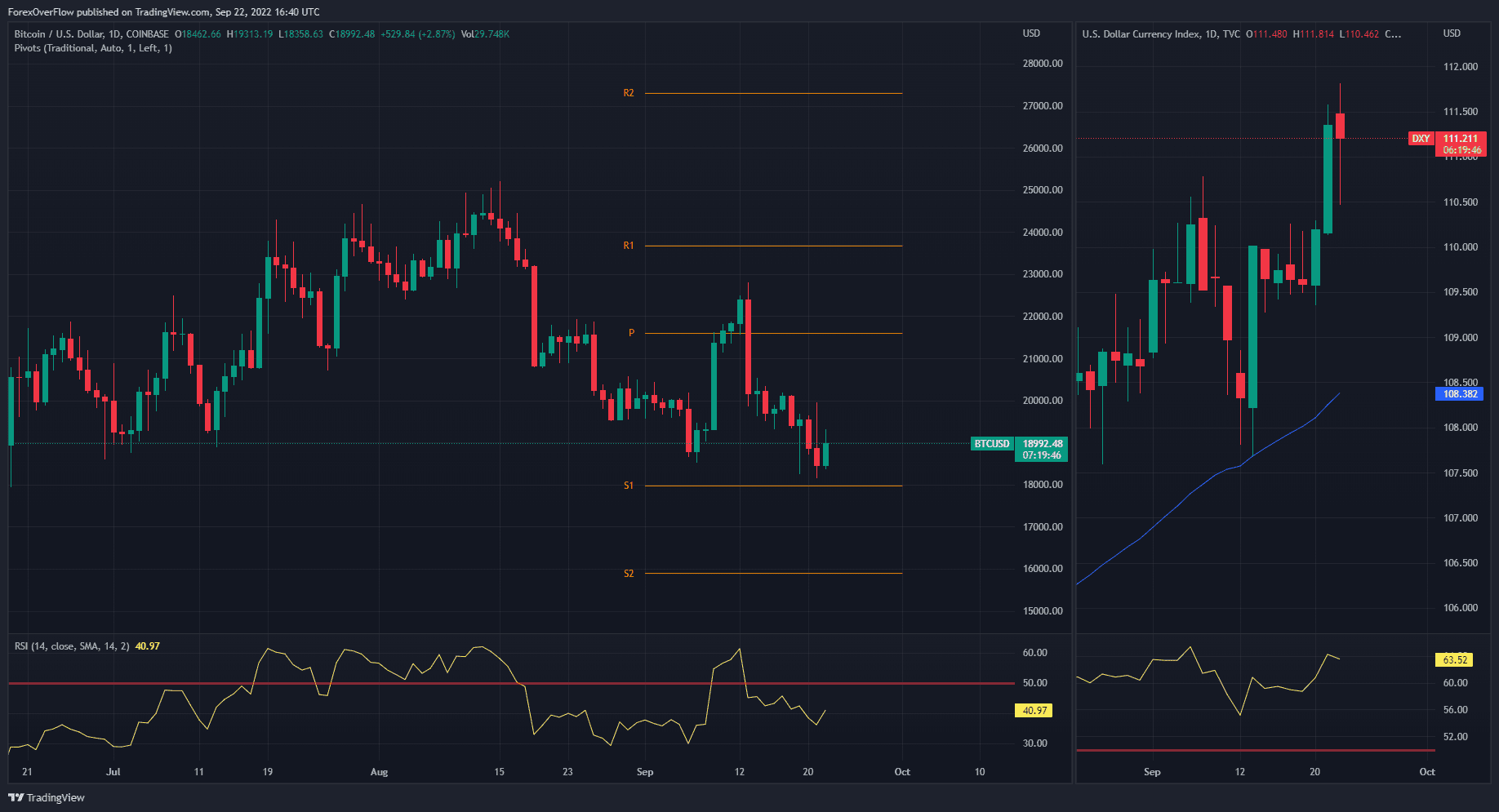Click the 28000.00 price axis label

tap(1043, 64)
